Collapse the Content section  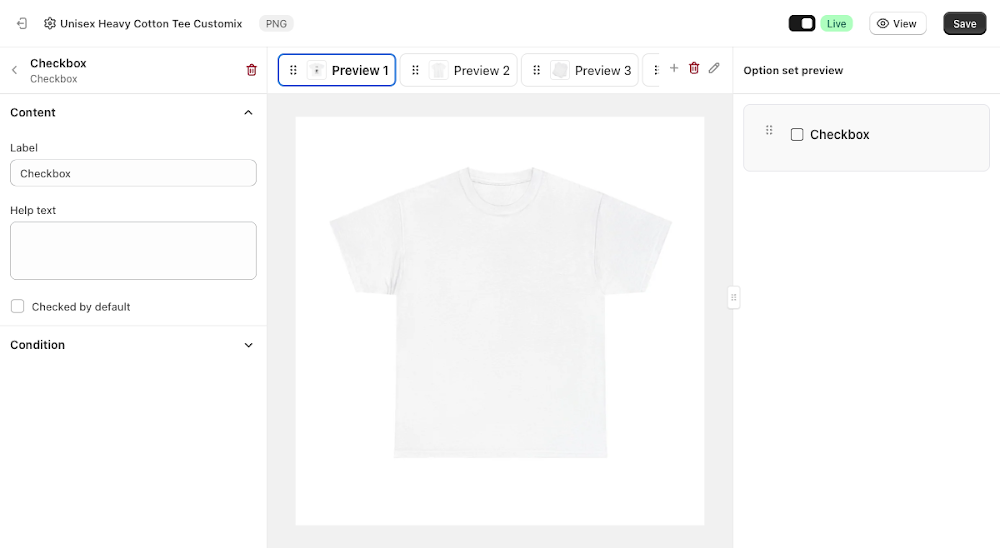click(x=248, y=112)
